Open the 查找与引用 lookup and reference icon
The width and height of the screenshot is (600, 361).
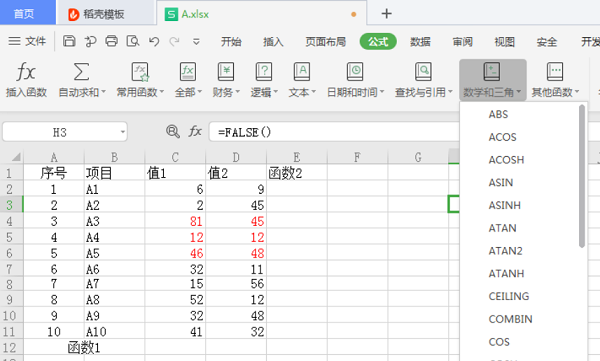(423, 72)
